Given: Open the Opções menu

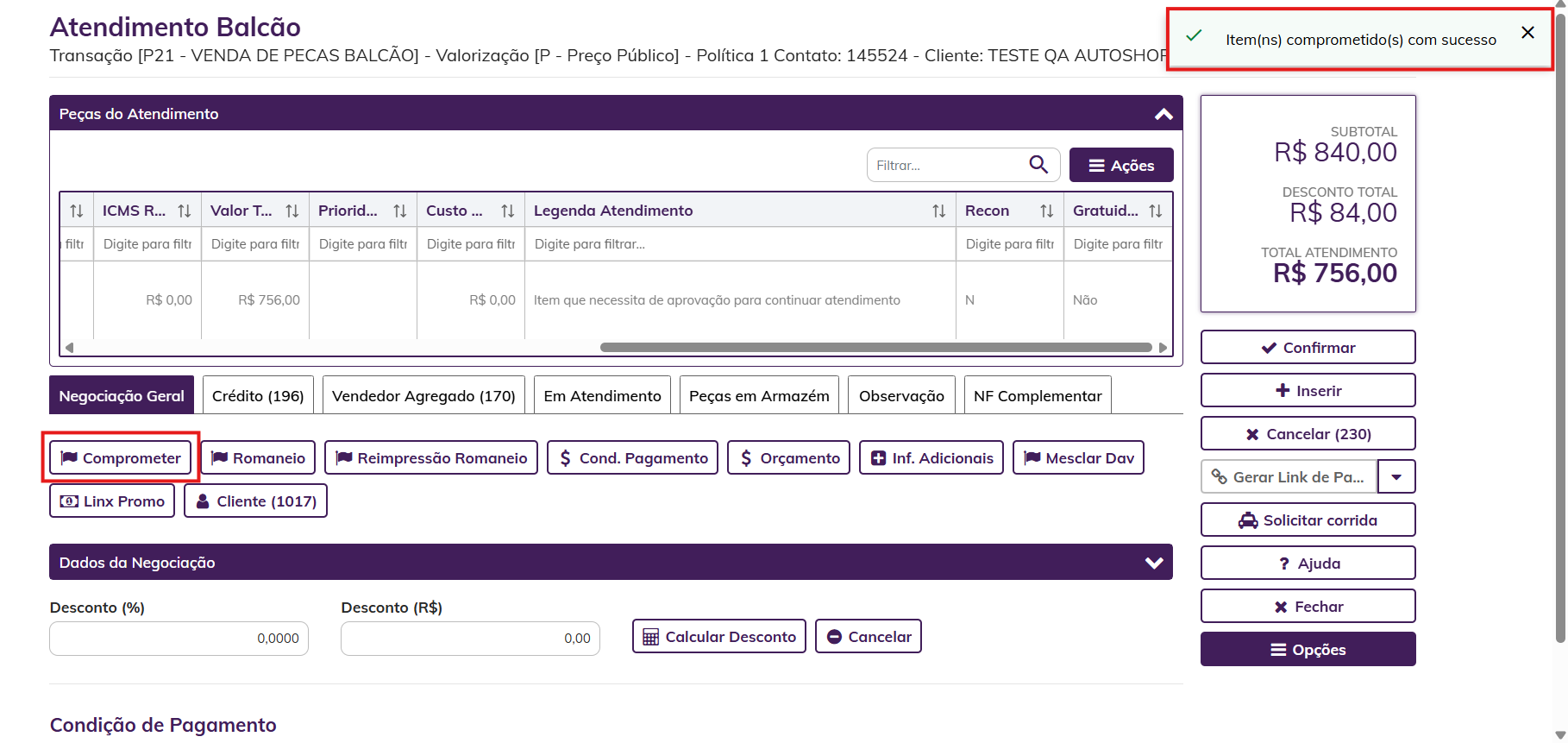Looking at the screenshot, I should (x=1308, y=649).
